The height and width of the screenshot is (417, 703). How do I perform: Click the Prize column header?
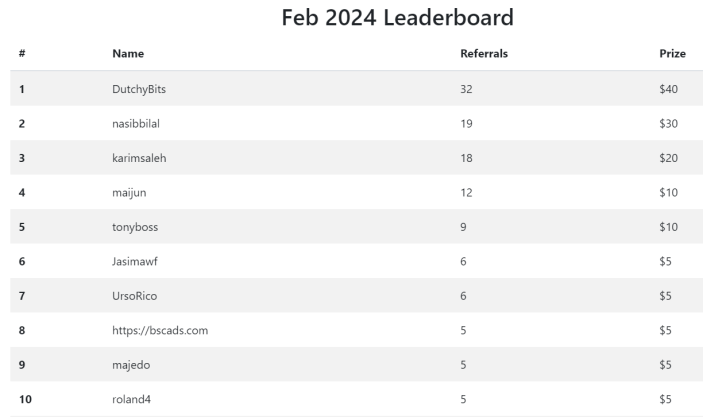click(672, 53)
